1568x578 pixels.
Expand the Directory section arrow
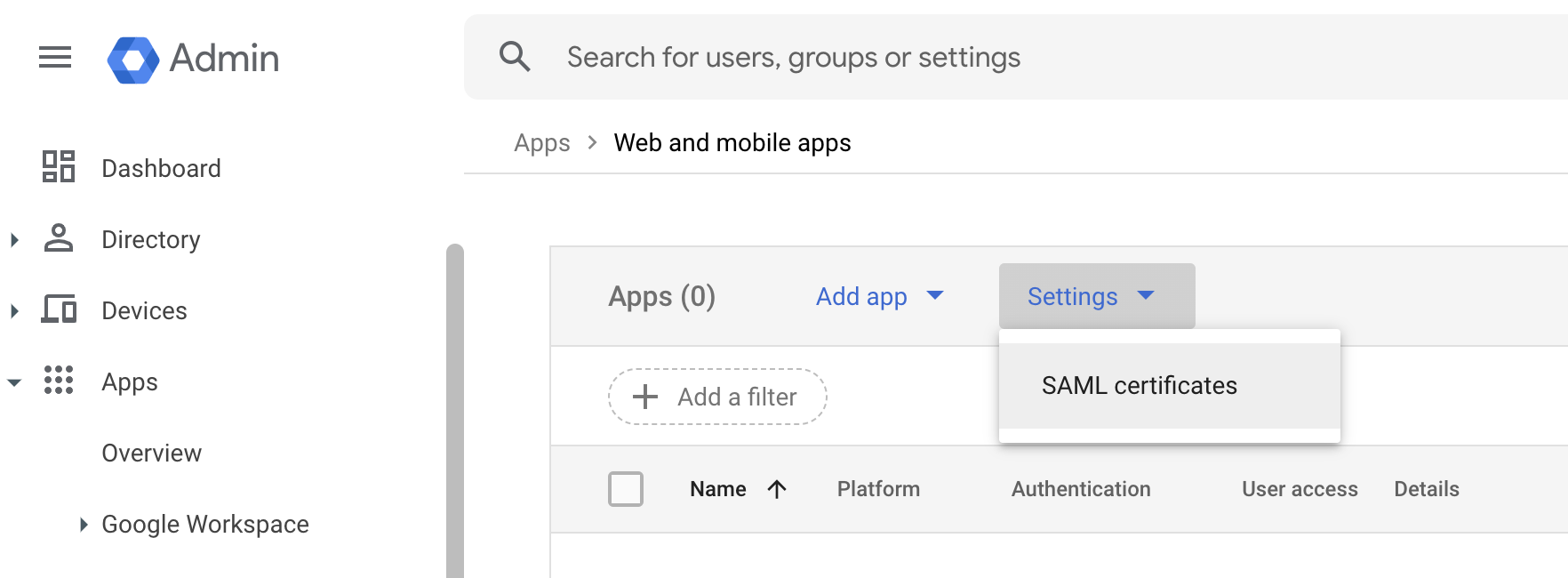pyautogui.click(x=14, y=239)
